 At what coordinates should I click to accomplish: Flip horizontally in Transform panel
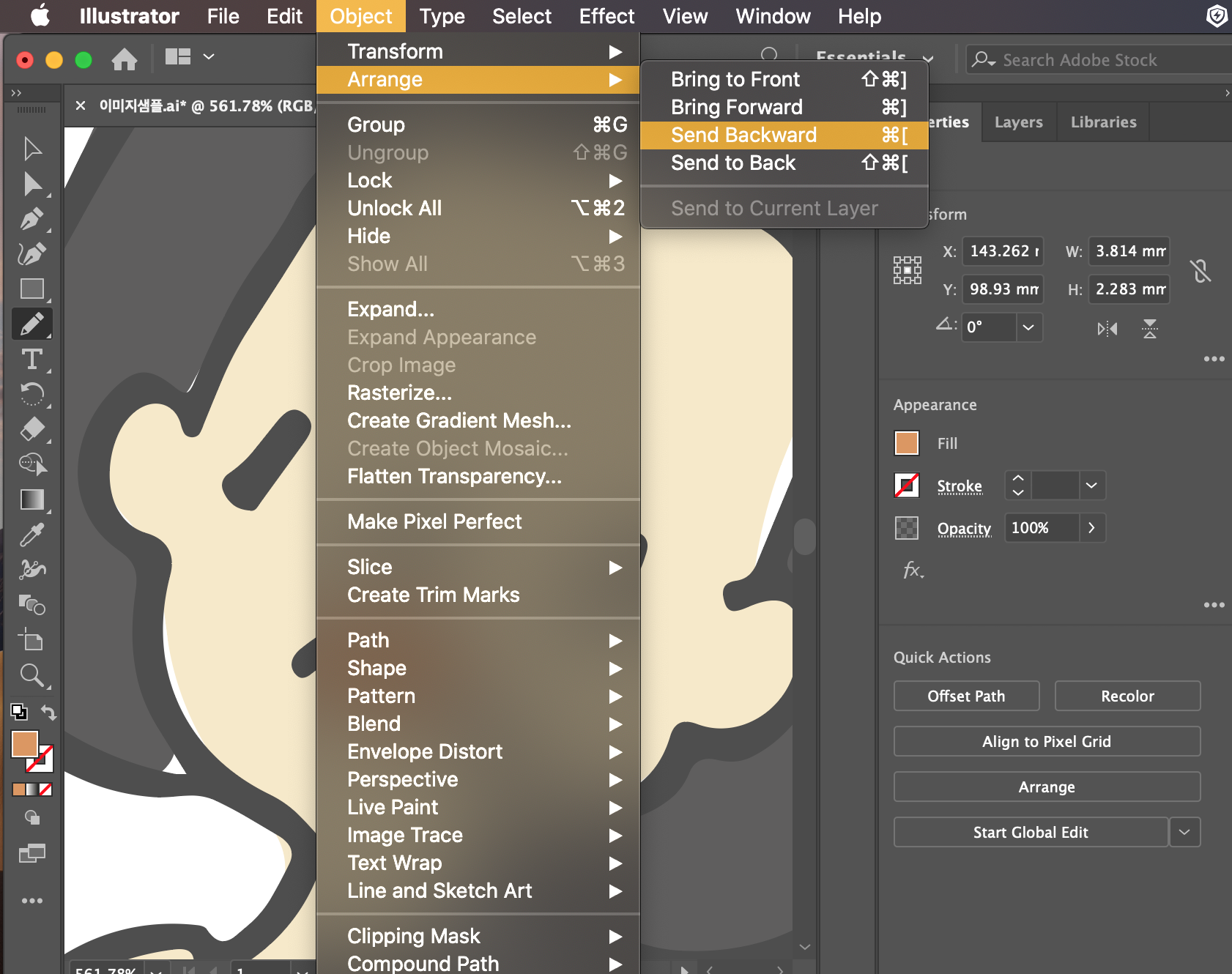[x=1107, y=329]
